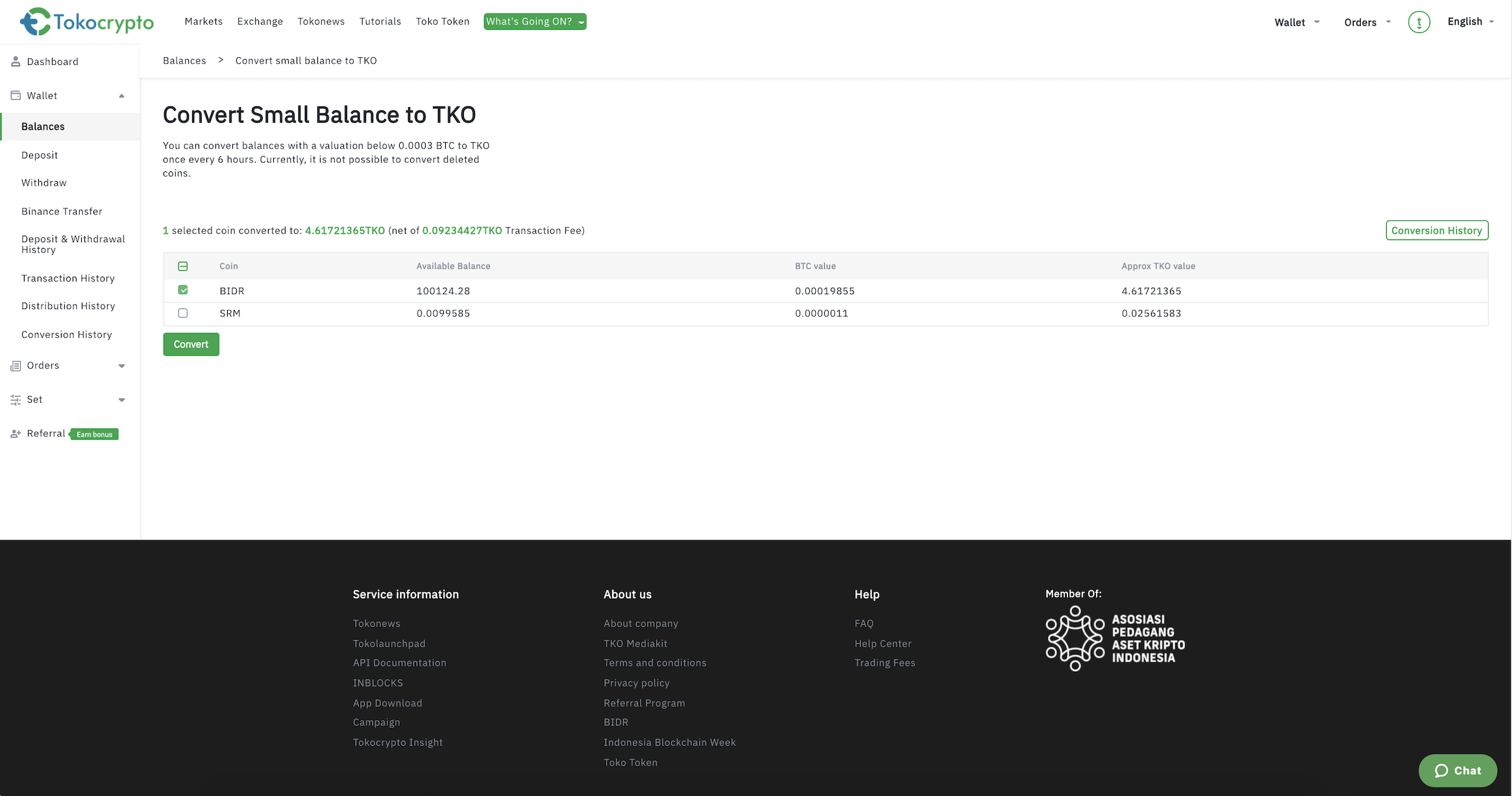This screenshot has width=1512, height=796.
Task: Open the English language dropdown
Action: pos(1469,21)
